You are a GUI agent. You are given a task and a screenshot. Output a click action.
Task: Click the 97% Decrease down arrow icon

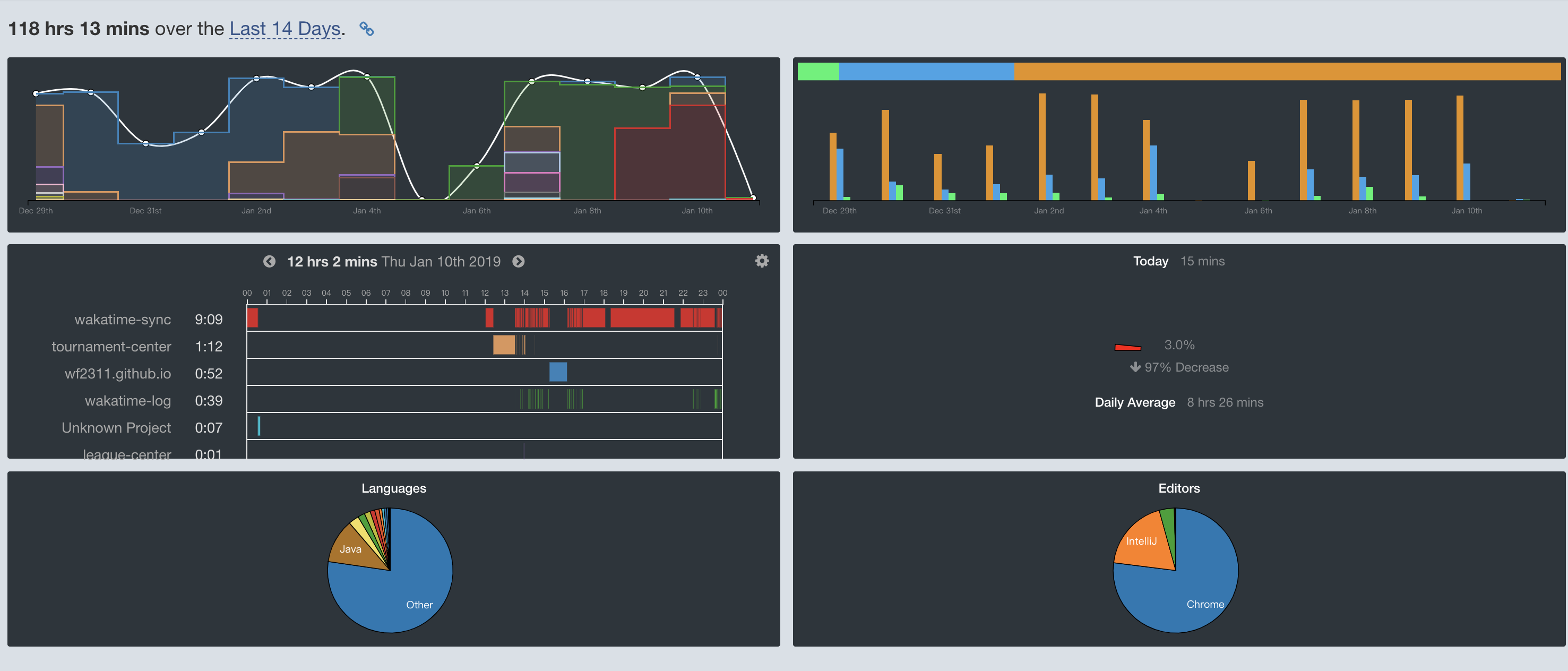tap(1135, 367)
